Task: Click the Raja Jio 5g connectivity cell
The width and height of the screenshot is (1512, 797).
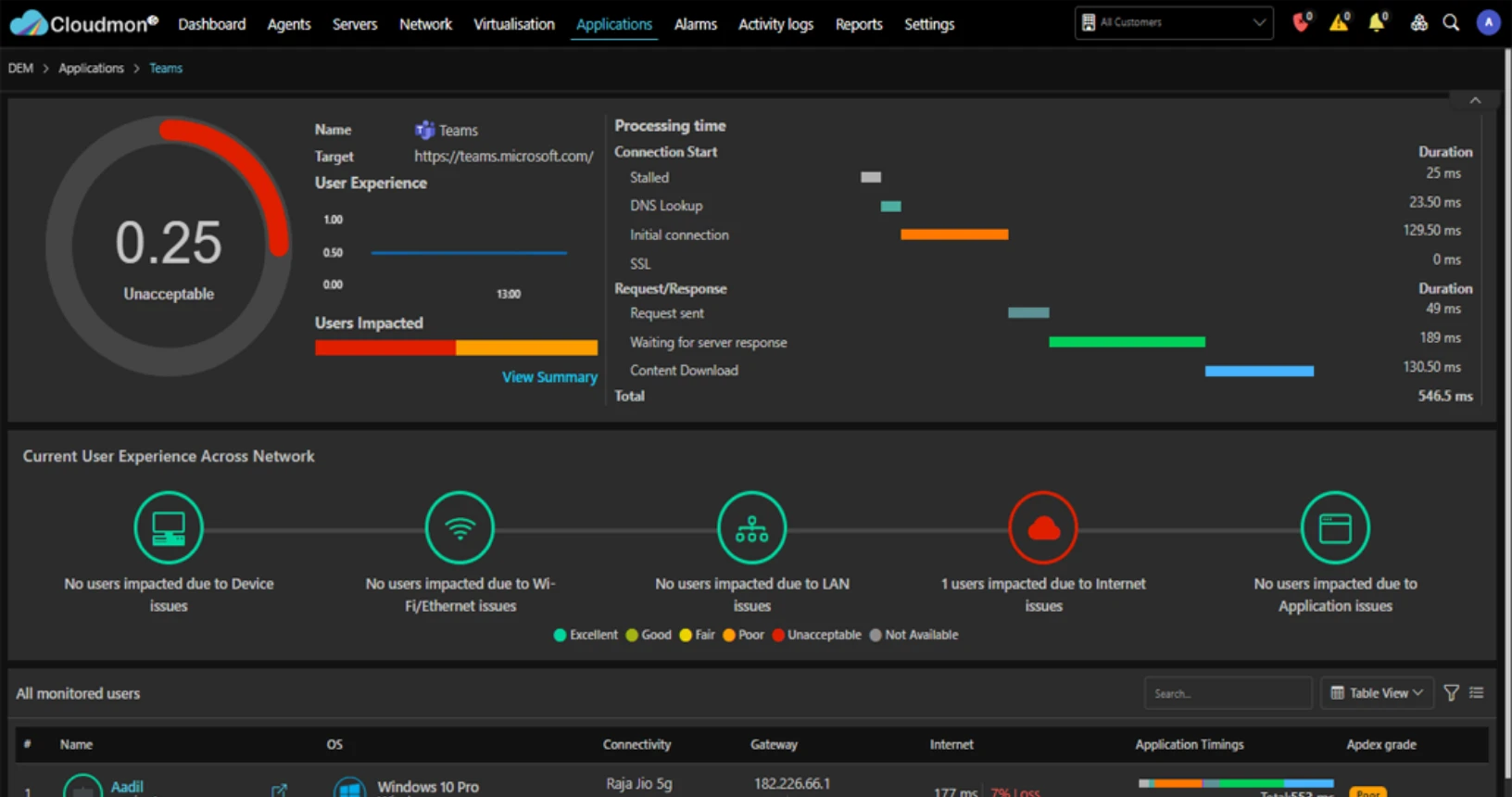Action: coord(639,784)
